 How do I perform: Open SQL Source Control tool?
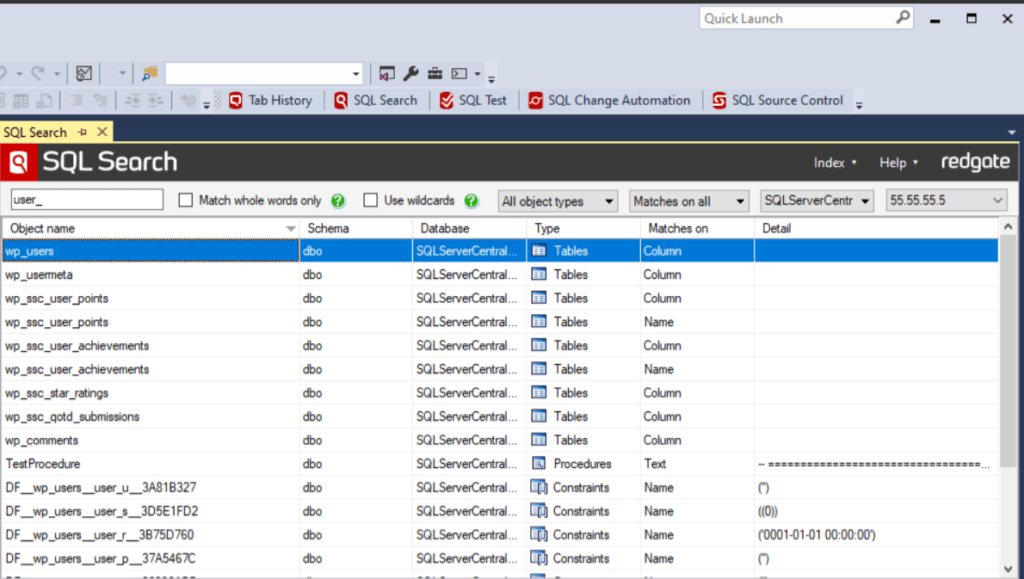coord(777,100)
